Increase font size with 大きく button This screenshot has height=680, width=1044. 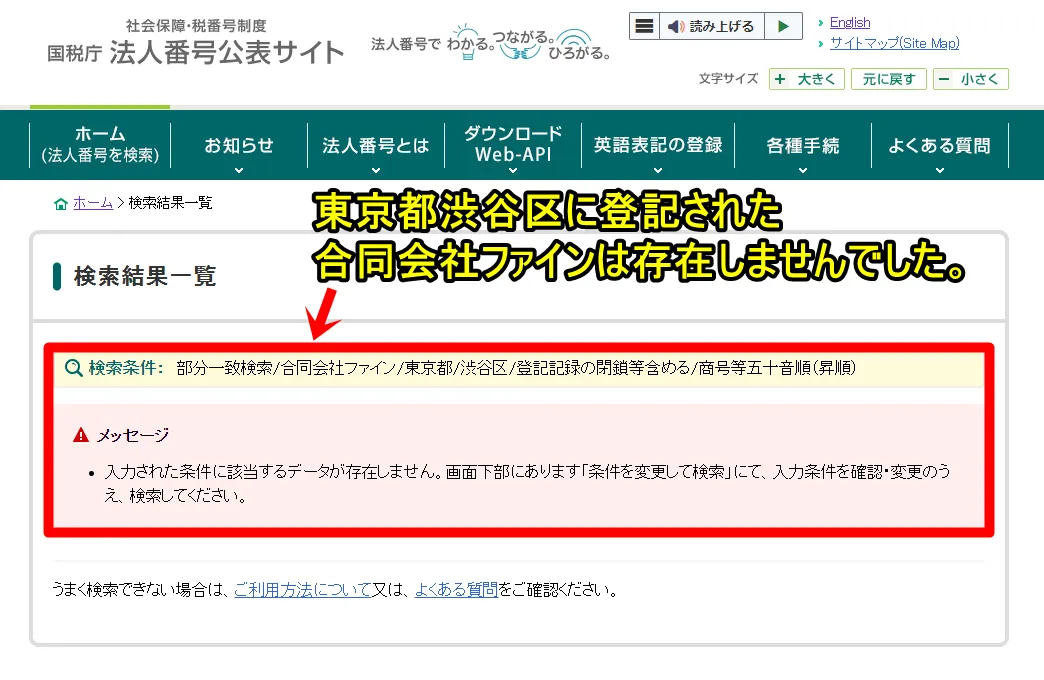(x=807, y=79)
